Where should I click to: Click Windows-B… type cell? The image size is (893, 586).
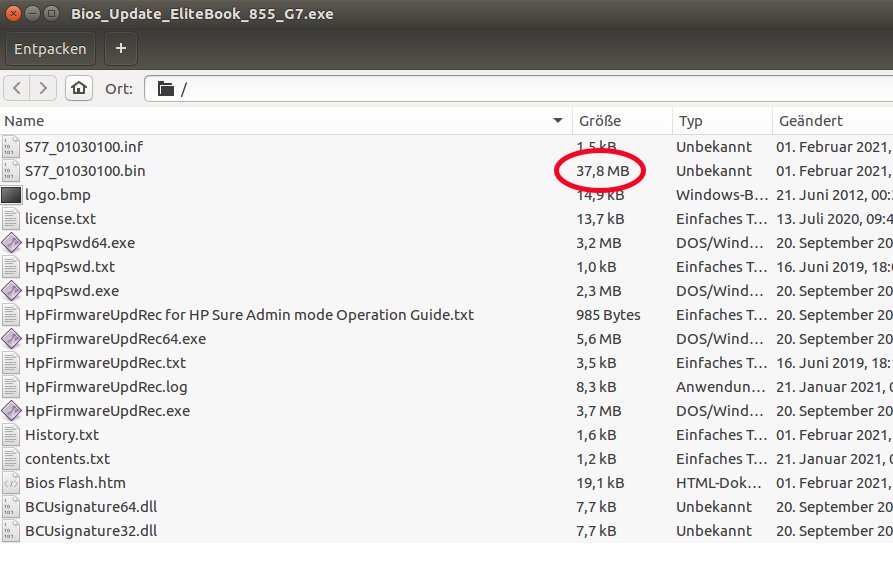click(722, 195)
